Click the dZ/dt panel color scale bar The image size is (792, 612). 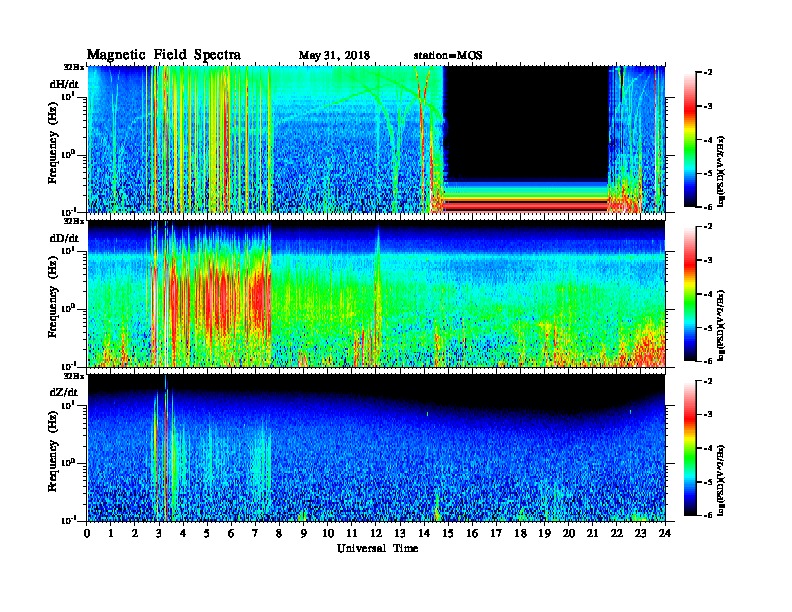pyautogui.click(x=690, y=448)
